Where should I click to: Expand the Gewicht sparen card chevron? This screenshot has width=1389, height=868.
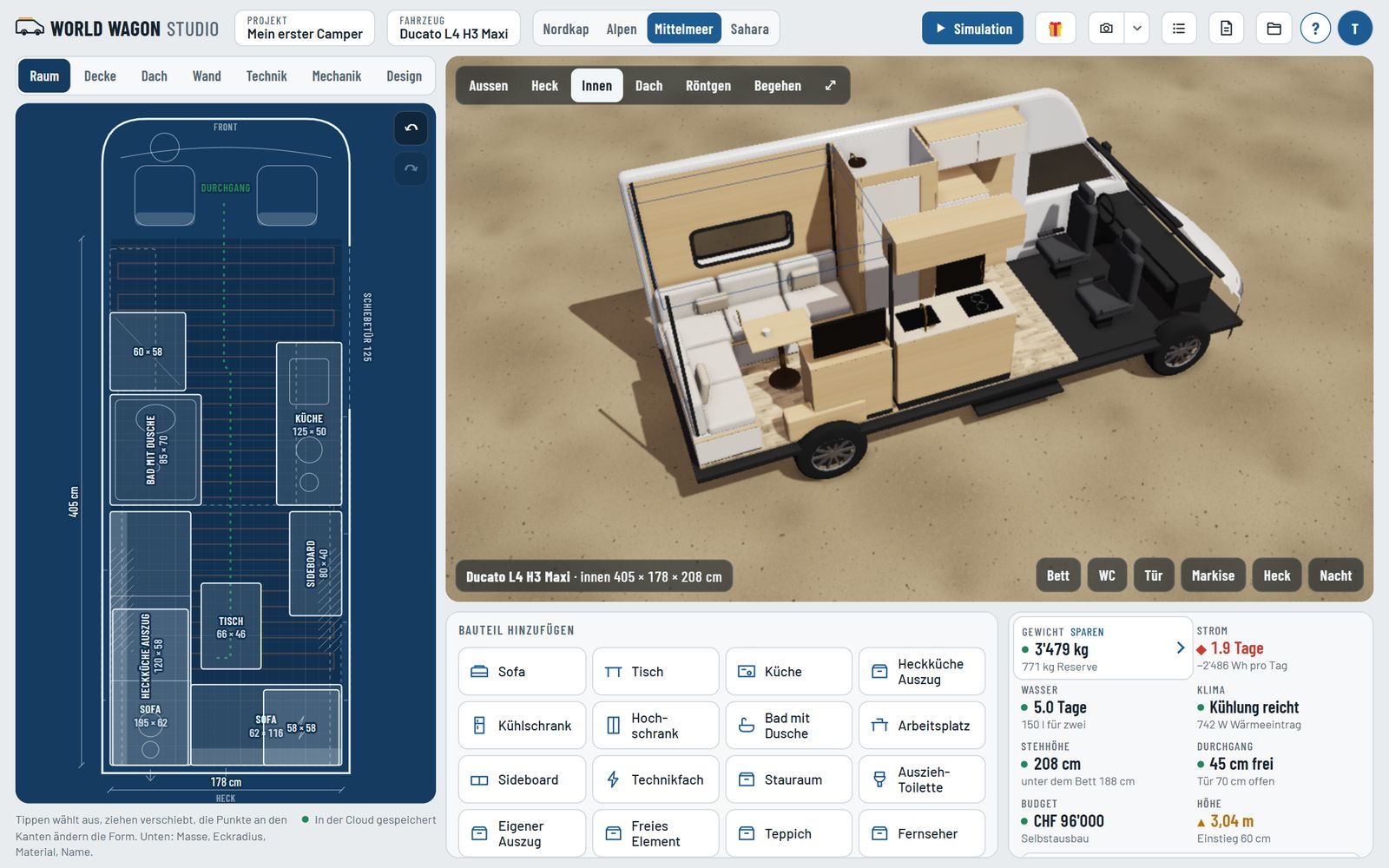(1180, 648)
